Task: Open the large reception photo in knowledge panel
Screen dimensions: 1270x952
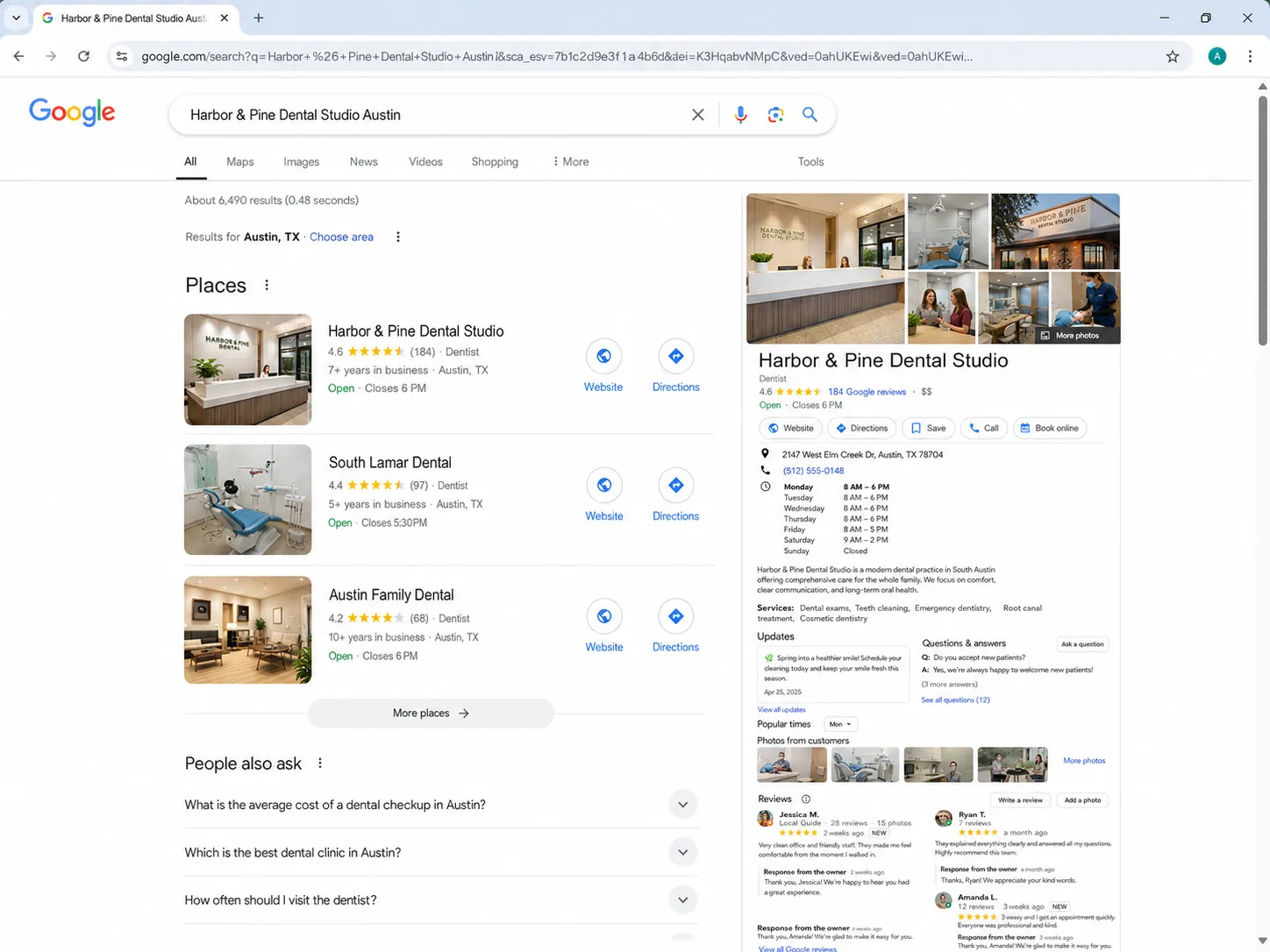Action: pos(825,268)
